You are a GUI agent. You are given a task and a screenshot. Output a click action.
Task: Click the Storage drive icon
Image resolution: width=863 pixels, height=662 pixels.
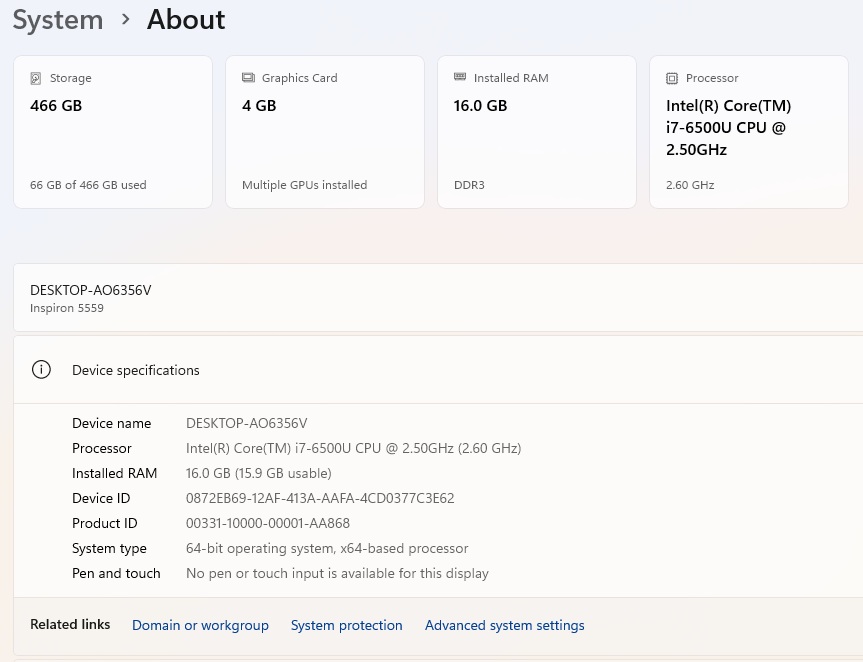tap(36, 78)
